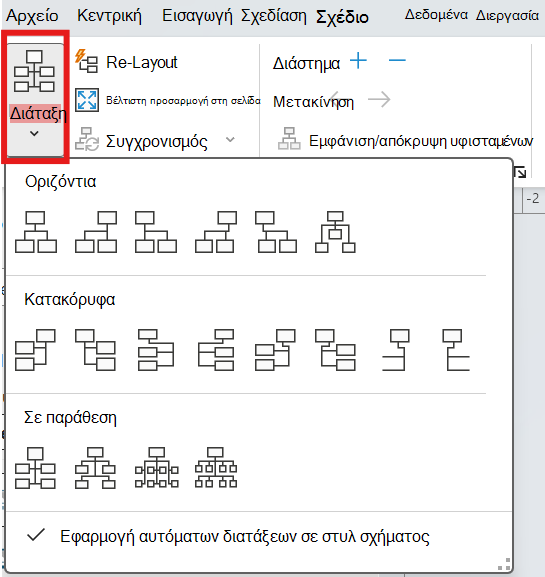
Task: Select the Σχέδιο tab
Action: click(x=342, y=17)
